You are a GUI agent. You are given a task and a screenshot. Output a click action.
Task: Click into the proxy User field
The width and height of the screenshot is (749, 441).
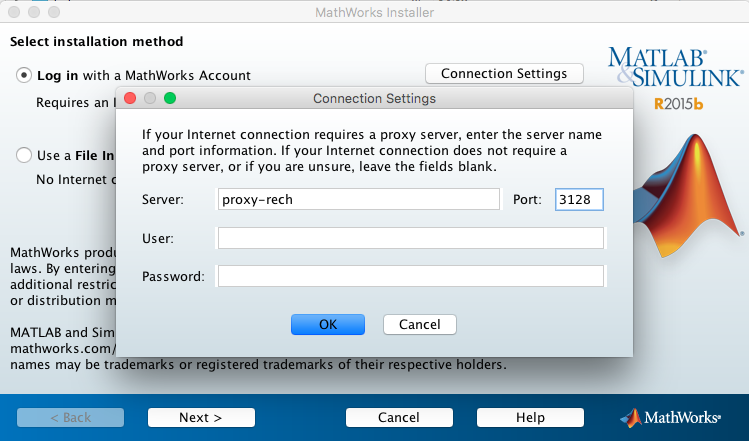[410, 238]
